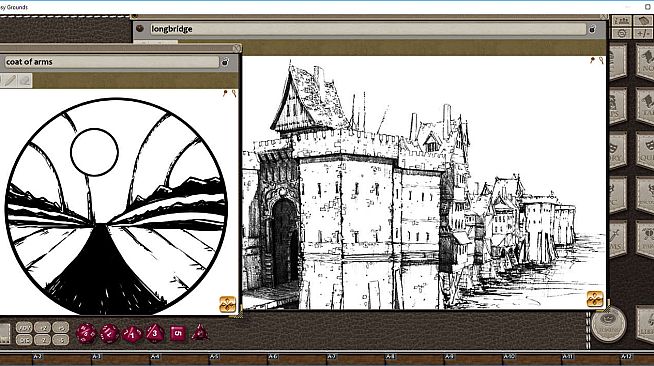Screen dimensions: 654x366
Task: Open the longbridge link icon beside title
Action: (x=140, y=28)
